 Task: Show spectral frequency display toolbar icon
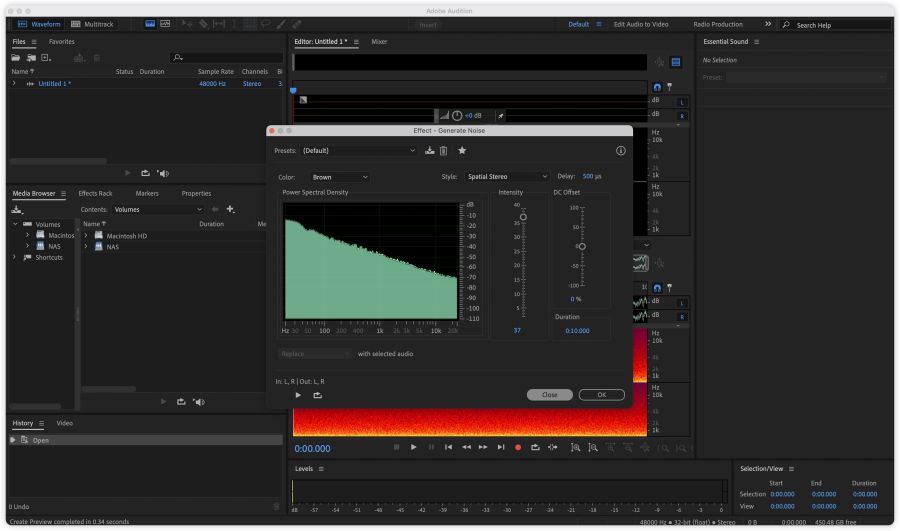tap(150, 24)
